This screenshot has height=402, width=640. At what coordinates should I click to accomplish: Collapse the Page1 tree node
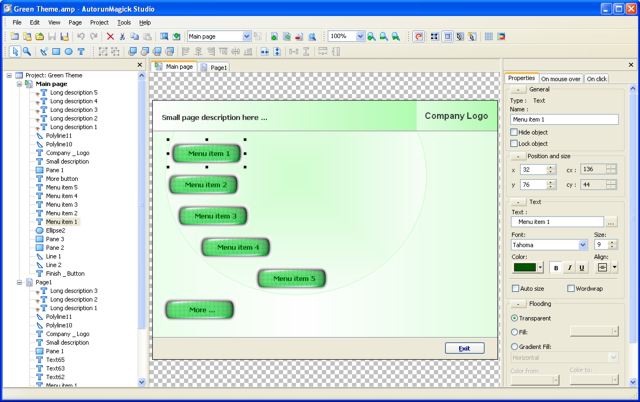click(19, 282)
